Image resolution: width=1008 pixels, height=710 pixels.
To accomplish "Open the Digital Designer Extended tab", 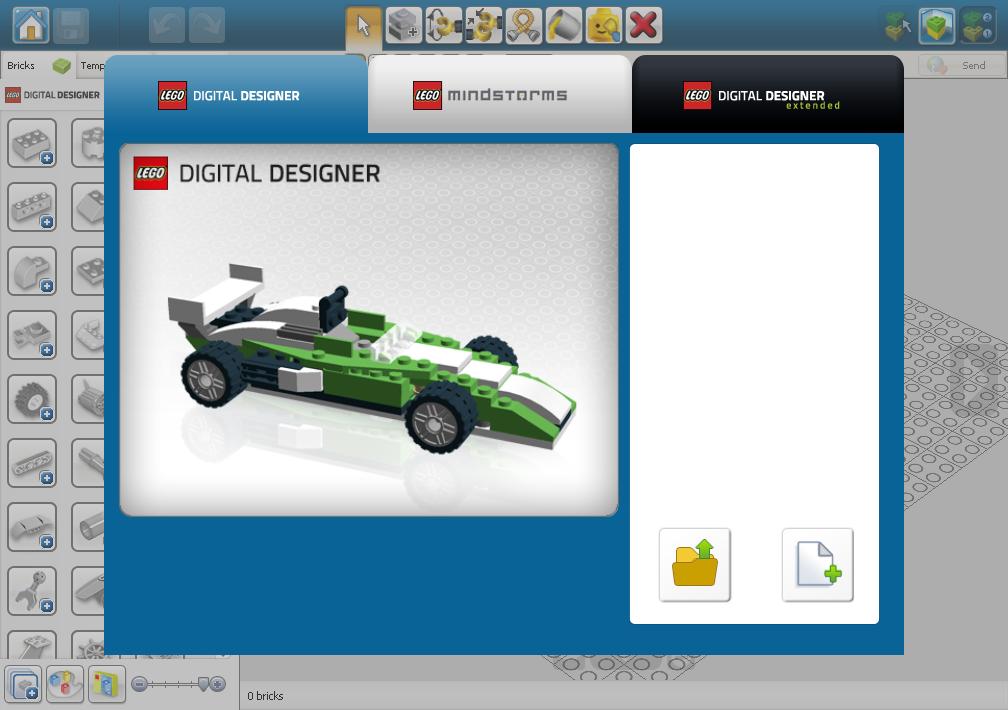I will [x=767, y=96].
